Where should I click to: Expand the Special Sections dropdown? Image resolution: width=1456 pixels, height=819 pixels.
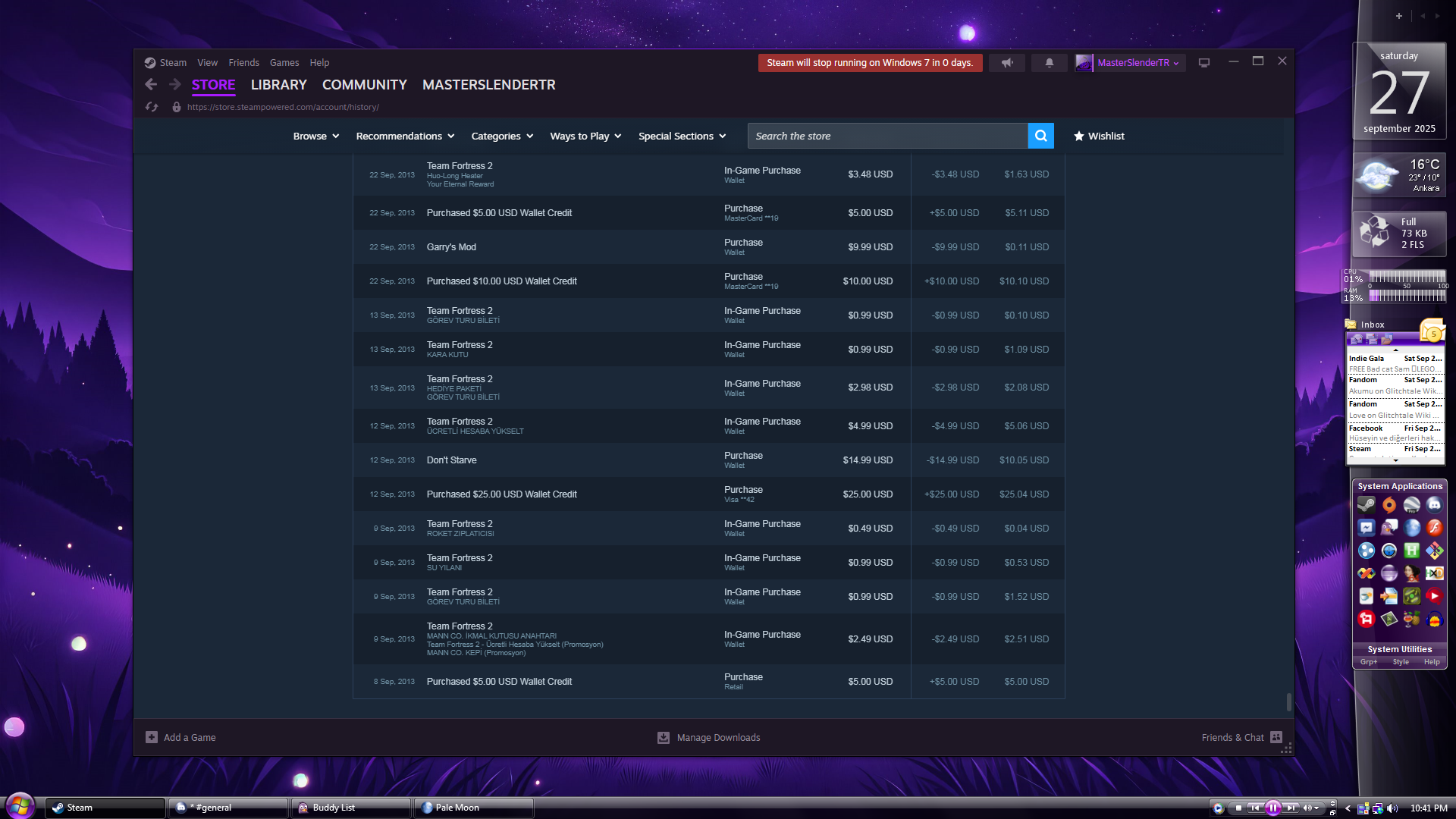(682, 136)
